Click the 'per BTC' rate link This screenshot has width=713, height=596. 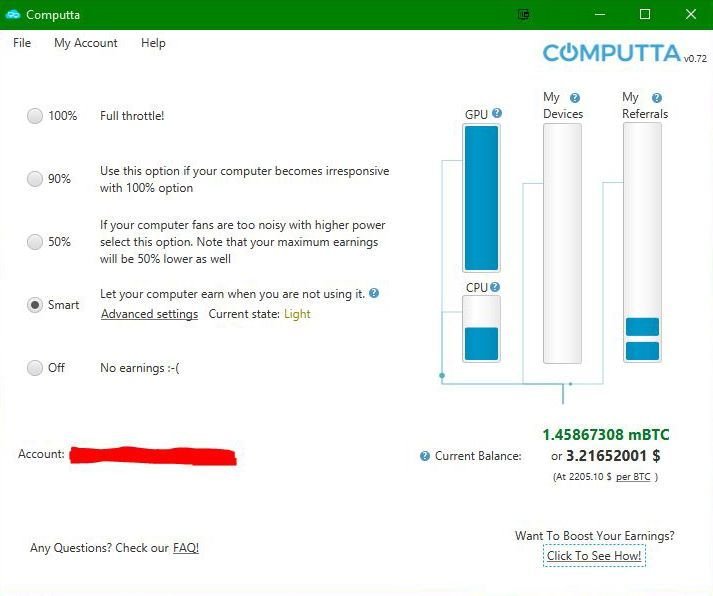click(633, 477)
